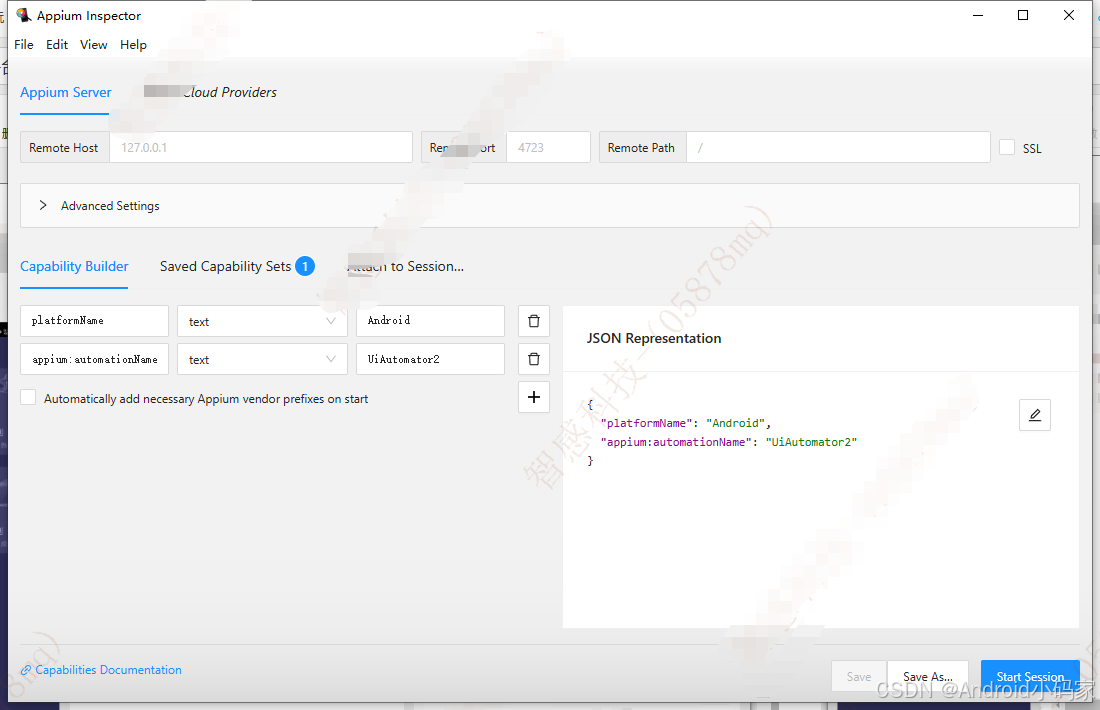
Task: Click the Remote Path label
Action: click(641, 147)
